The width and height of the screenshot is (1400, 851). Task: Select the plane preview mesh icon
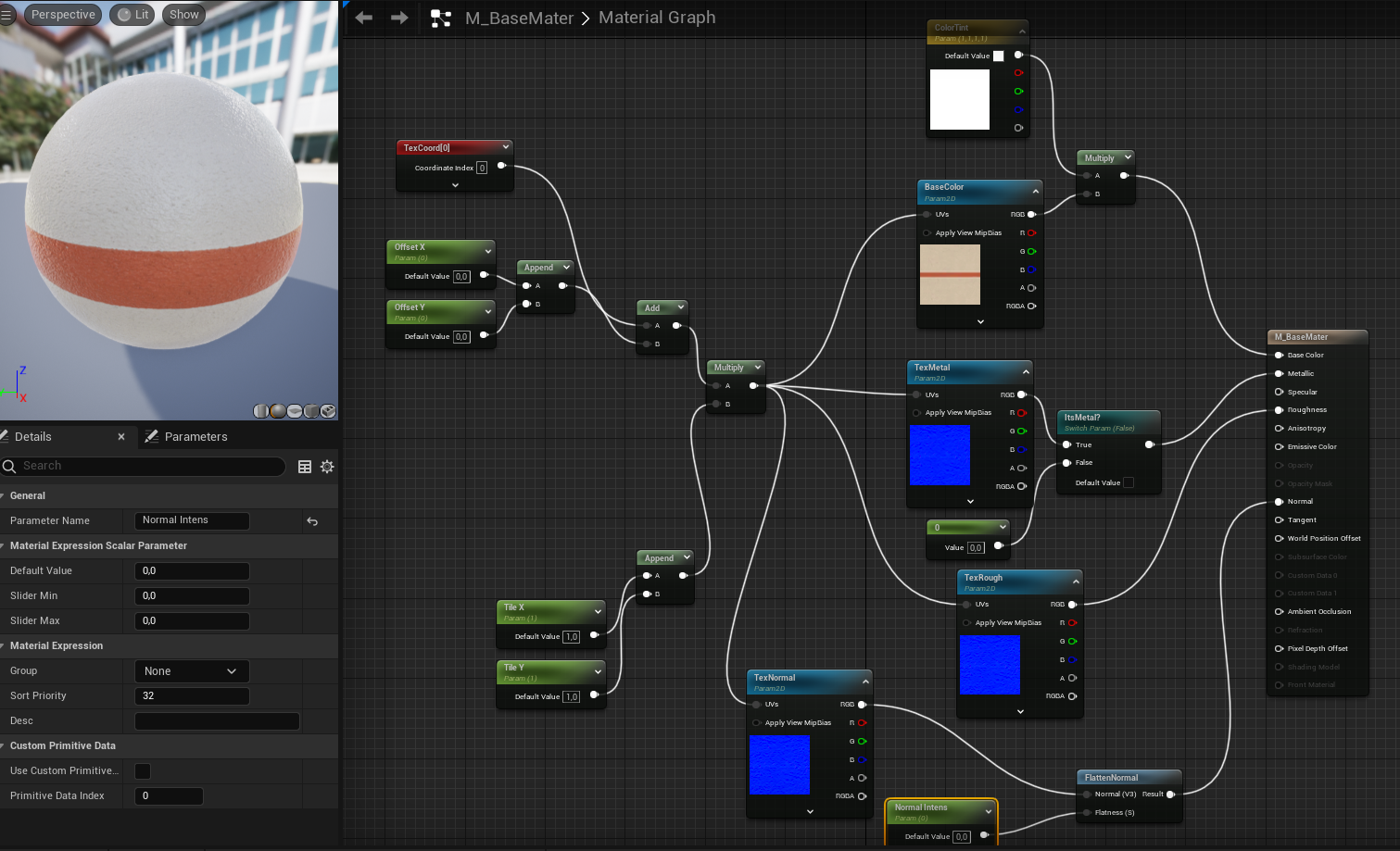pos(295,411)
